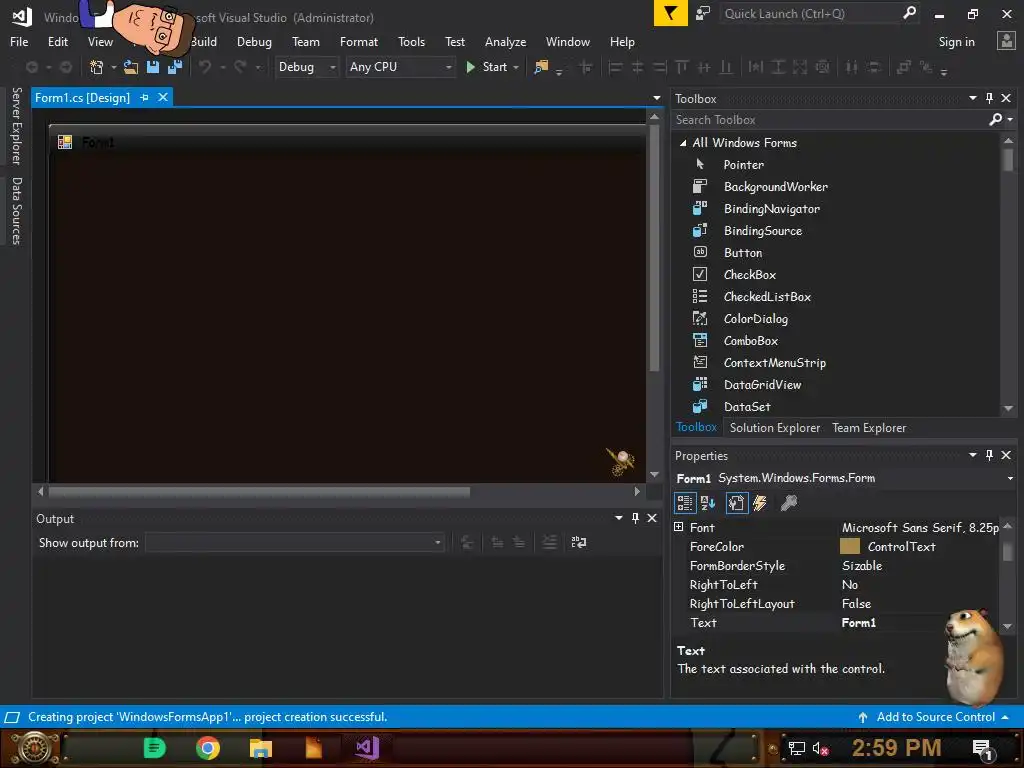The width and height of the screenshot is (1024, 768).
Task: Select the Button control in the Toolbox
Action: [x=743, y=253]
